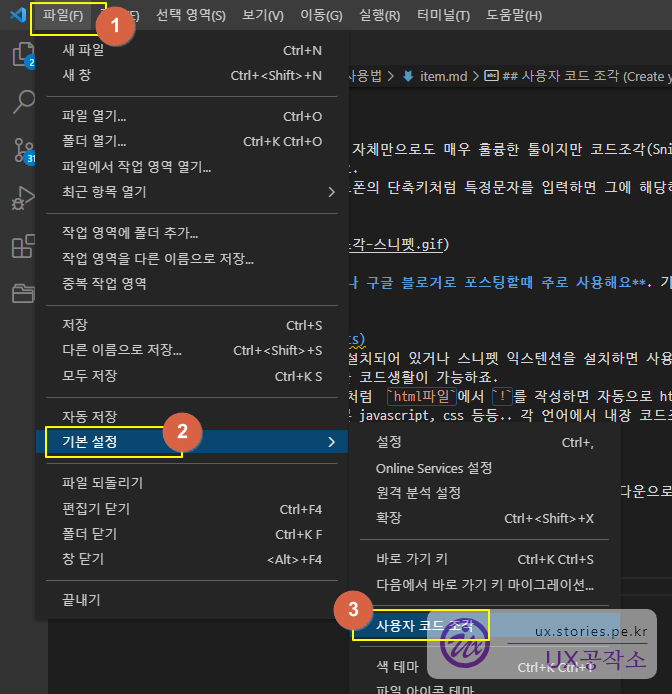Open the 이동(G) menu
The height and width of the screenshot is (694, 672).
(321, 15)
